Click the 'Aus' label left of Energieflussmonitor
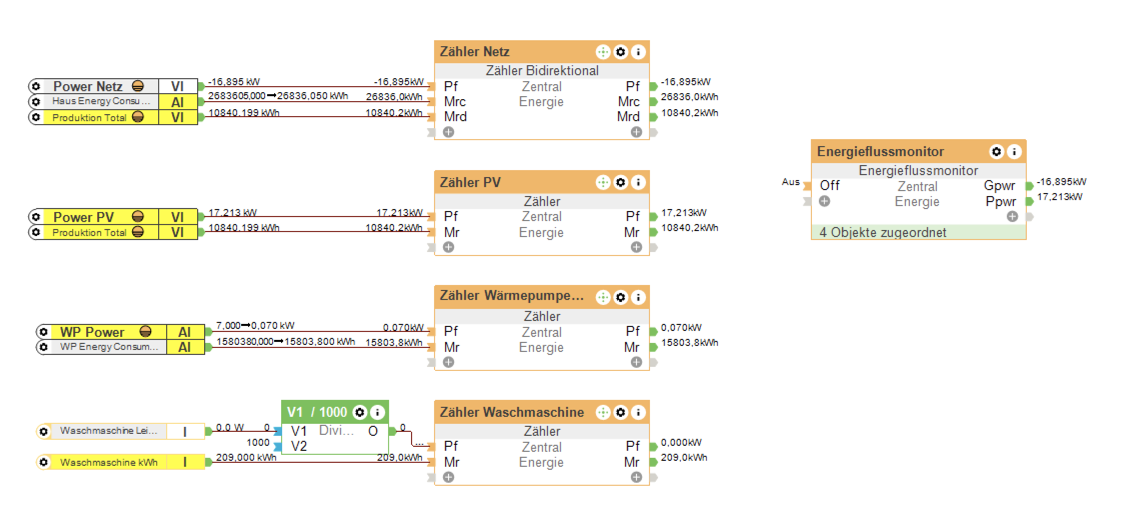The height and width of the screenshot is (515, 1133). tap(790, 182)
